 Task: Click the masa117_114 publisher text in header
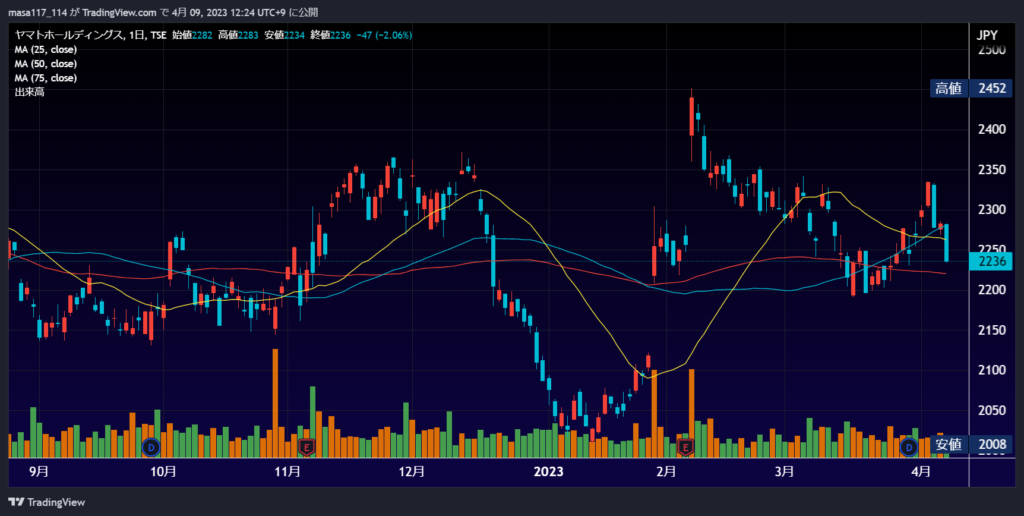(x=37, y=12)
